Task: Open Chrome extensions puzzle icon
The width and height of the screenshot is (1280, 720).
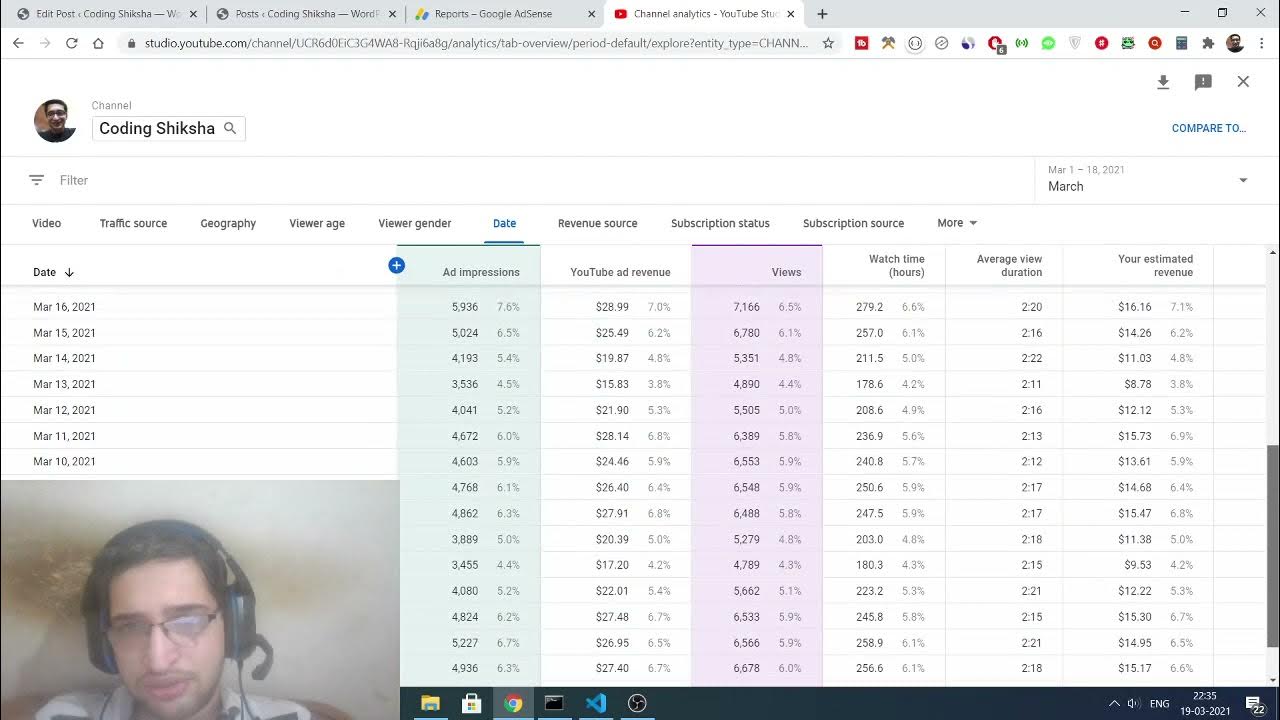Action: pyautogui.click(x=1208, y=43)
